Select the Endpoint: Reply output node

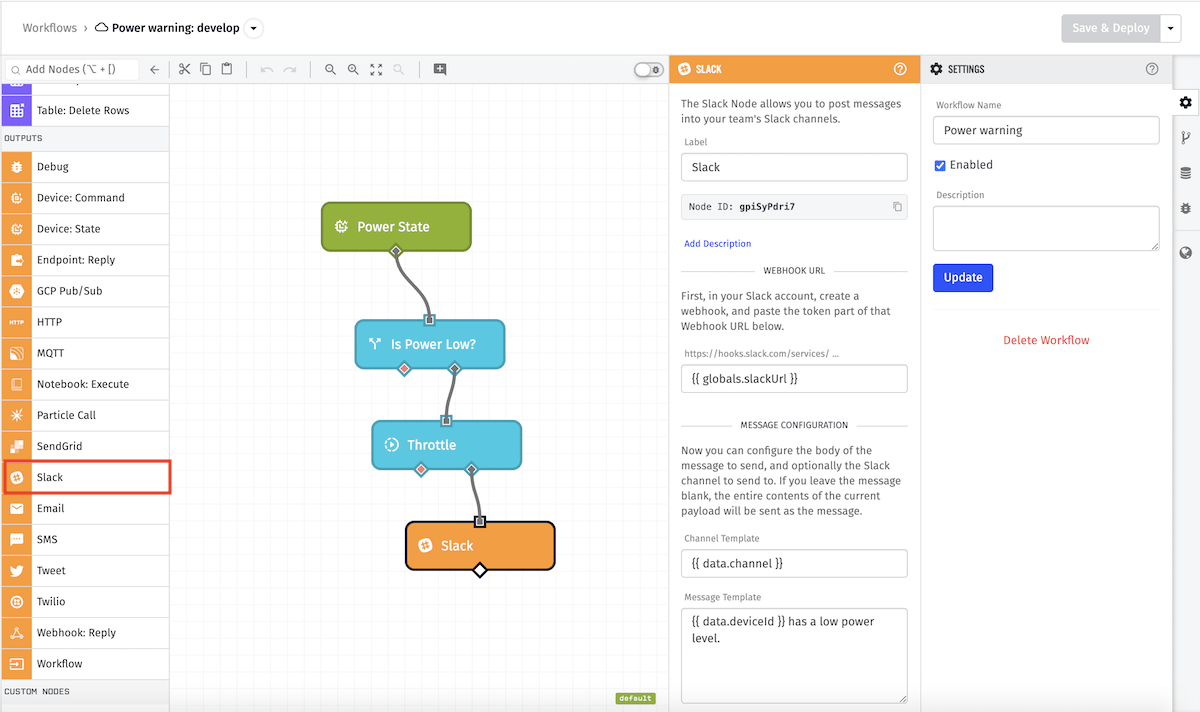click(85, 260)
